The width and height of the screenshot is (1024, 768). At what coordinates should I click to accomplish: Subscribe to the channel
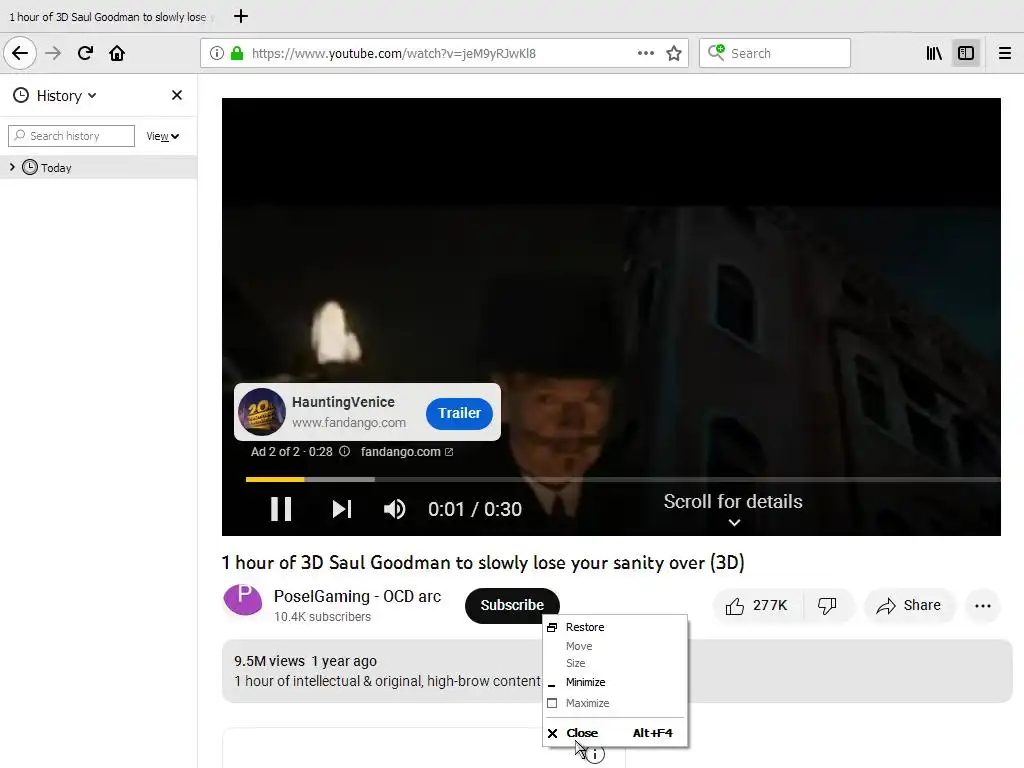(512, 605)
